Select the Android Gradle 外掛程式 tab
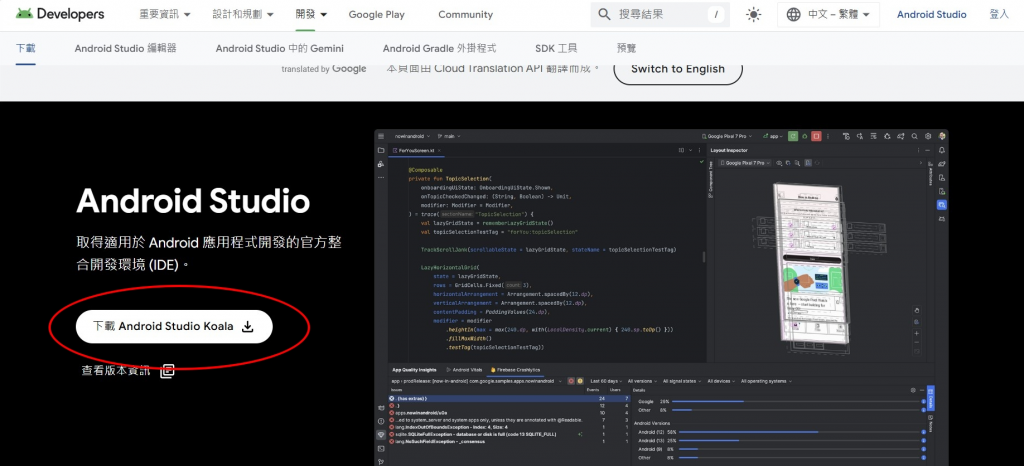This screenshot has width=1024, height=466. point(440,48)
